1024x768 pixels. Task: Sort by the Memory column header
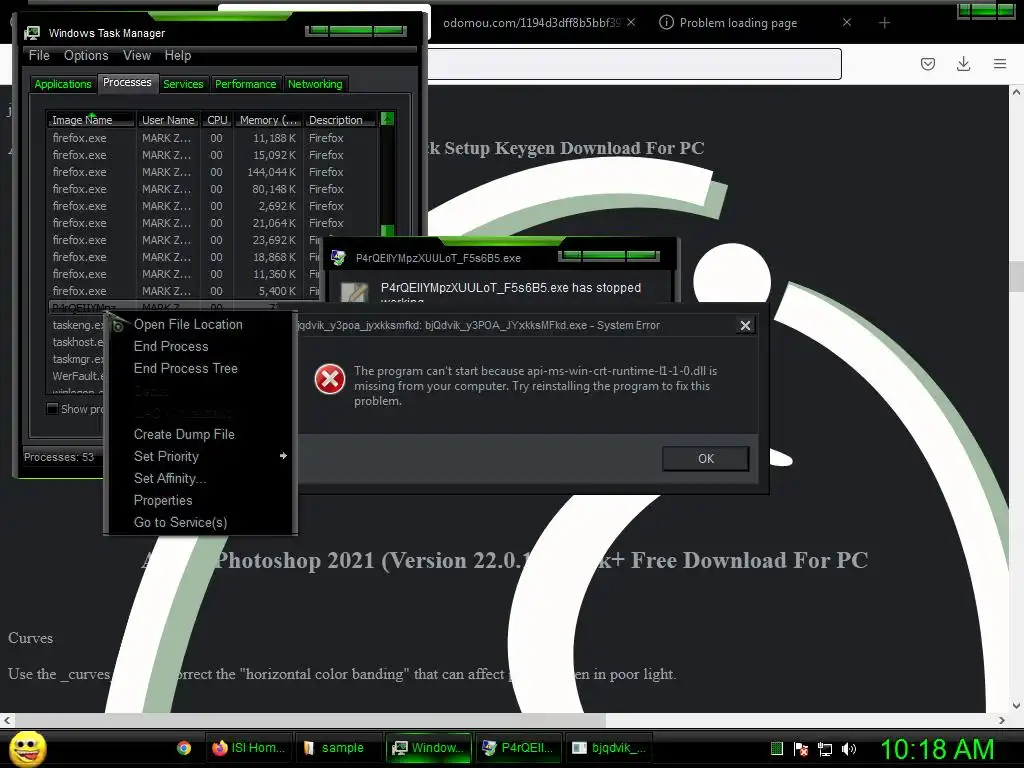pyautogui.click(x=268, y=120)
